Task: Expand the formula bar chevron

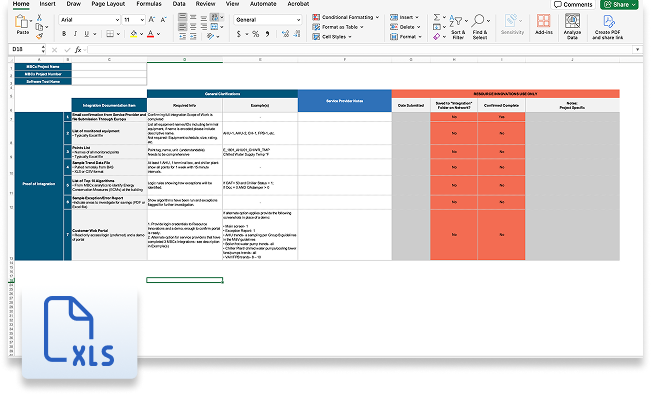Action: (x=637, y=50)
